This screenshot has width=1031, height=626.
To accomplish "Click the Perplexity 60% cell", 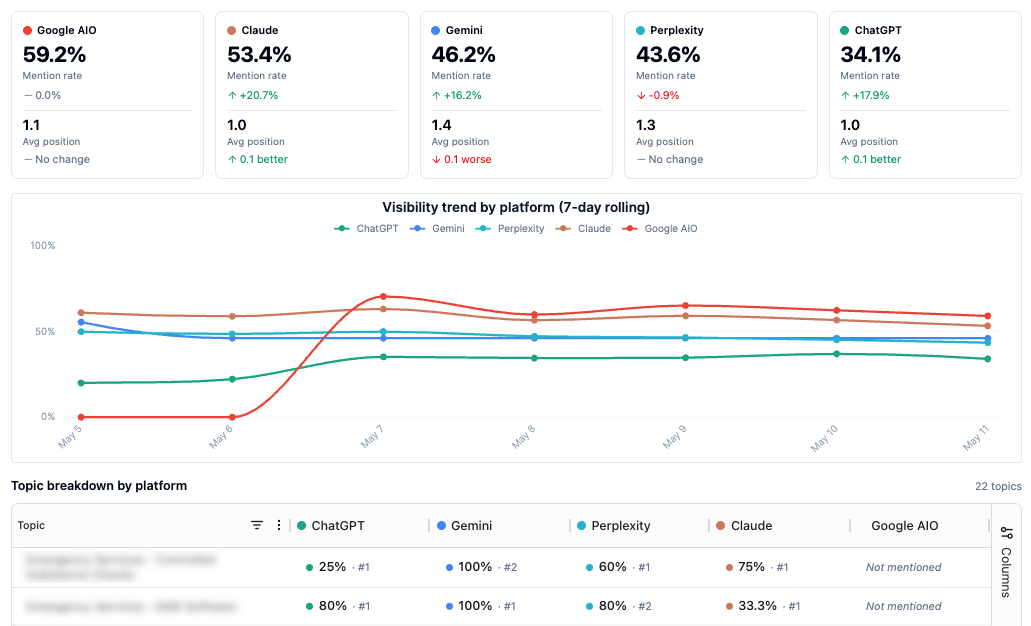I will pos(618,567).
